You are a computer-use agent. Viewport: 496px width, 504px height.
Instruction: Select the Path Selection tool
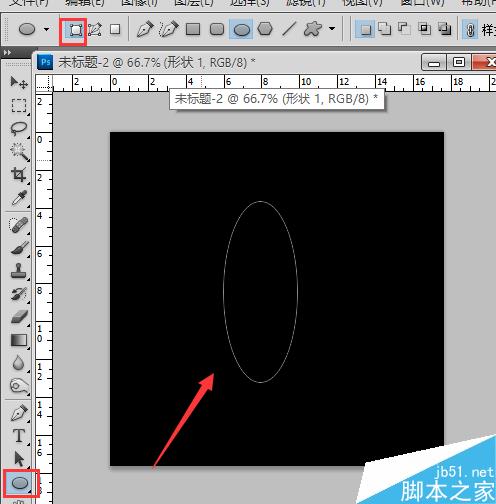[19, 459]
